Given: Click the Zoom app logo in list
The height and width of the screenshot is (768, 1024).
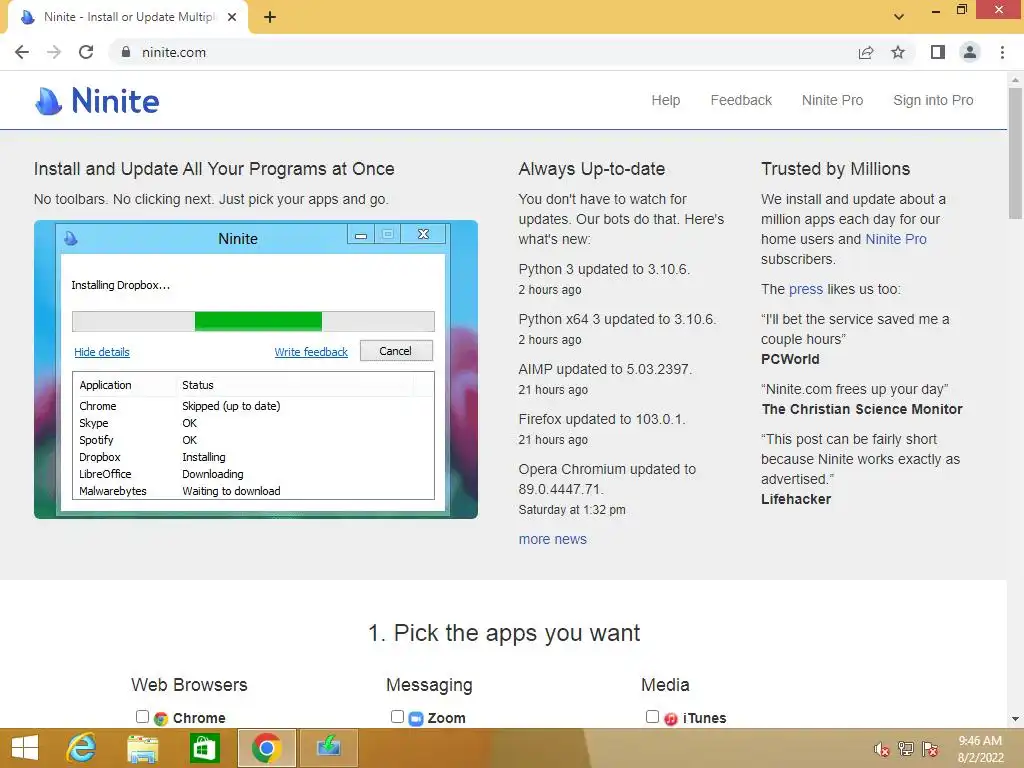Looking at the screenshot, I should coord(415,718).
